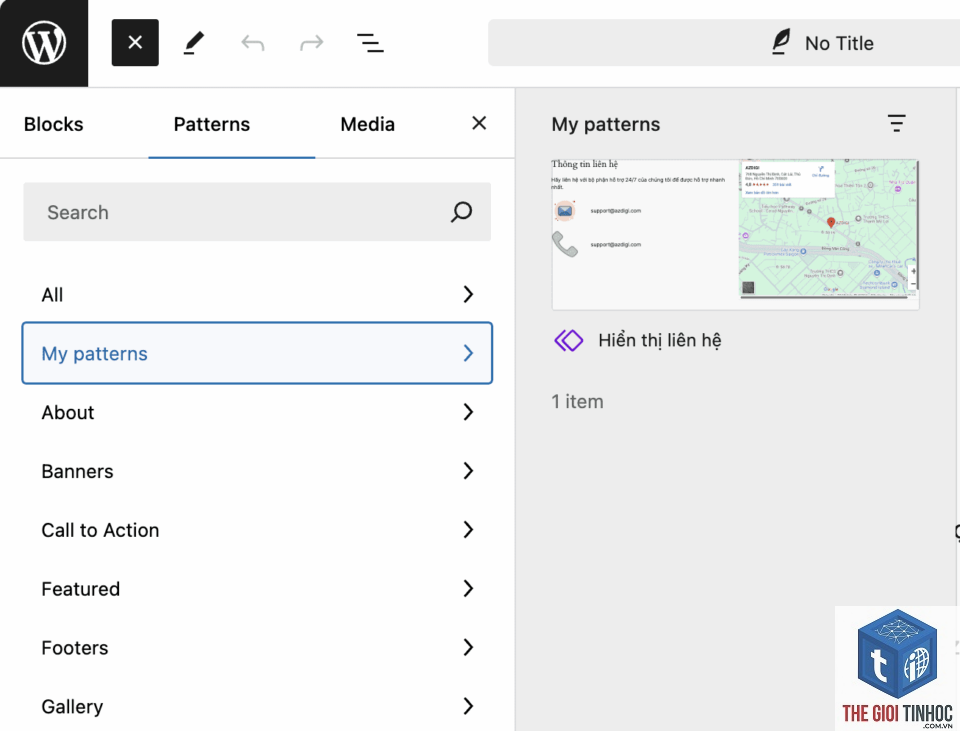Click the purple synced pattern icon
Viewport: 960px width, 731px height.
[x=569, y=340]
